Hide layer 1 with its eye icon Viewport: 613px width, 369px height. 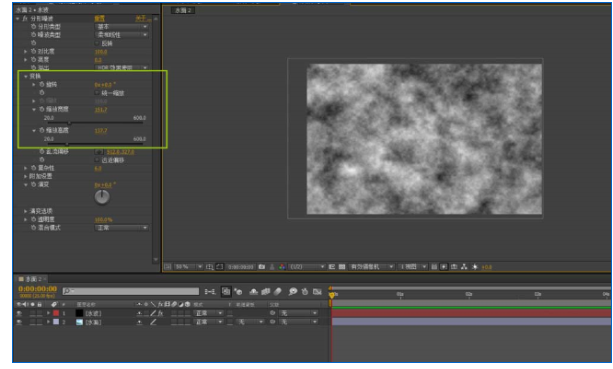pyautogui.click(x=19, y=313)
